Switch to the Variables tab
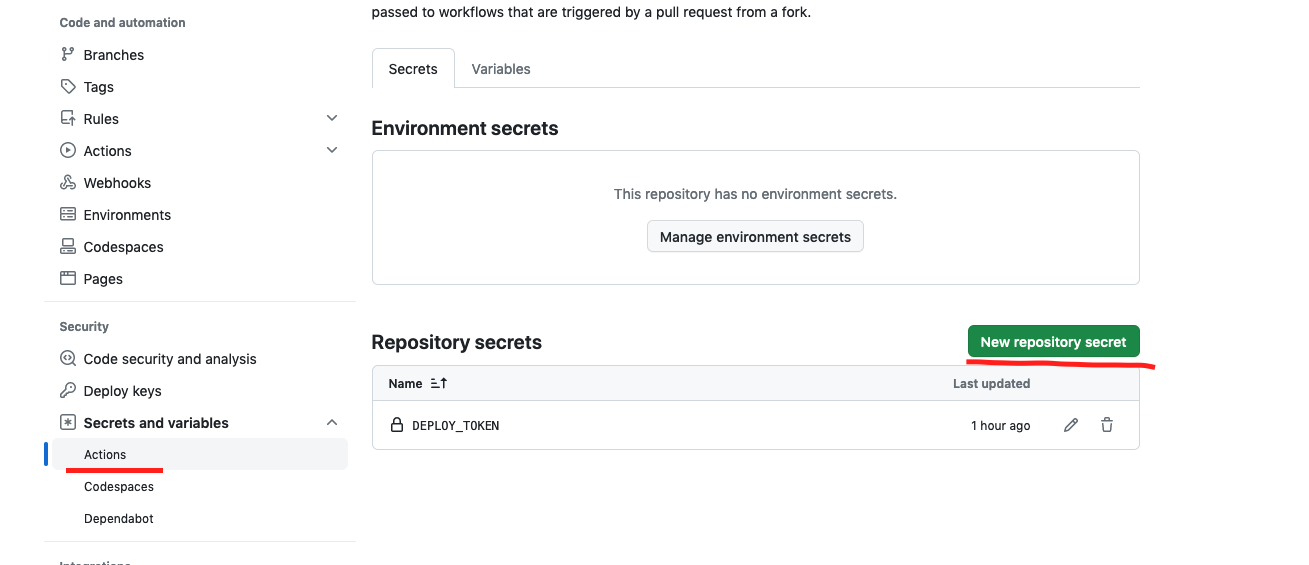 [501, 69]
